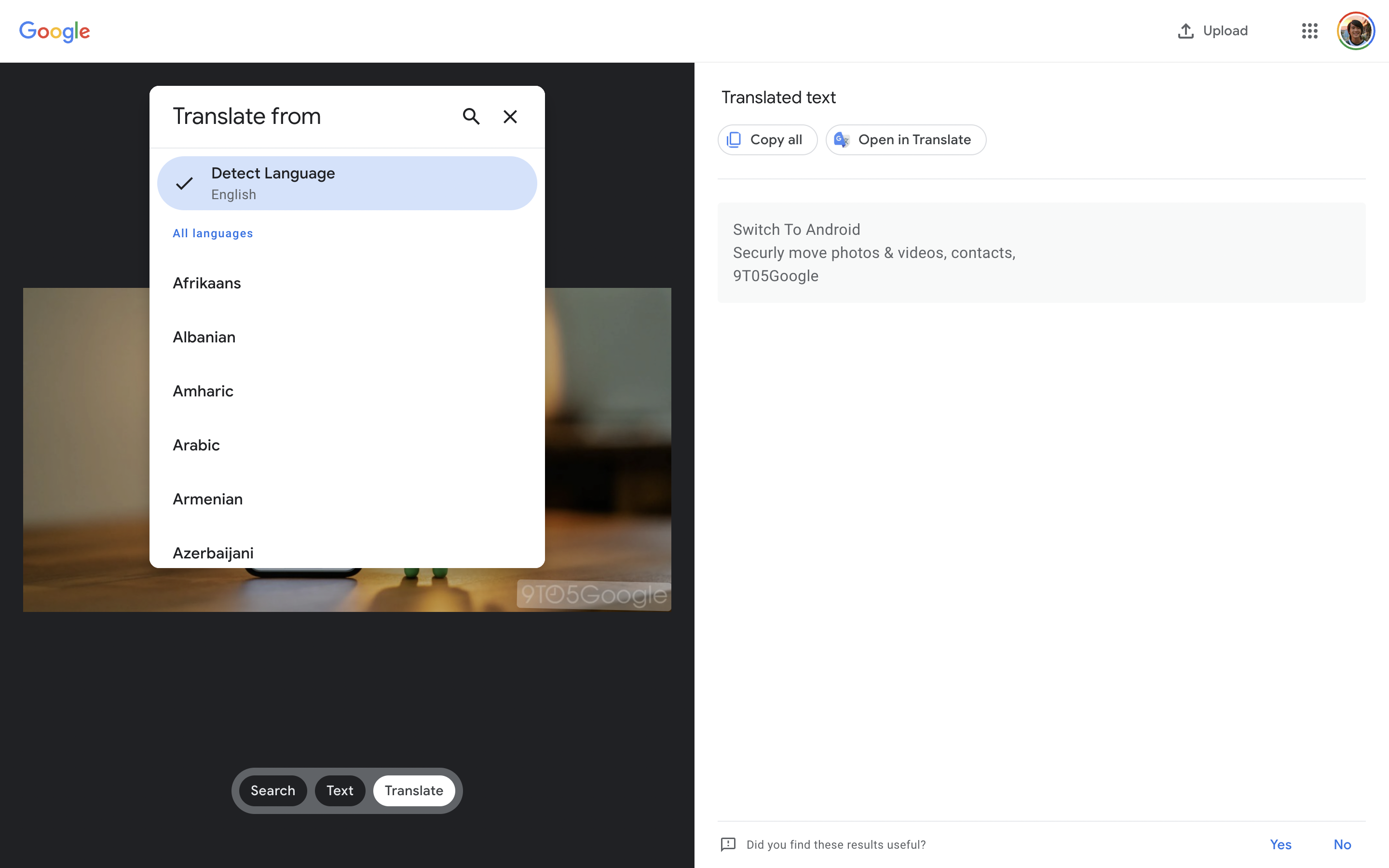Select Armenian in the language list
The width and height of the screenshot is (1389, 868).
208,499
